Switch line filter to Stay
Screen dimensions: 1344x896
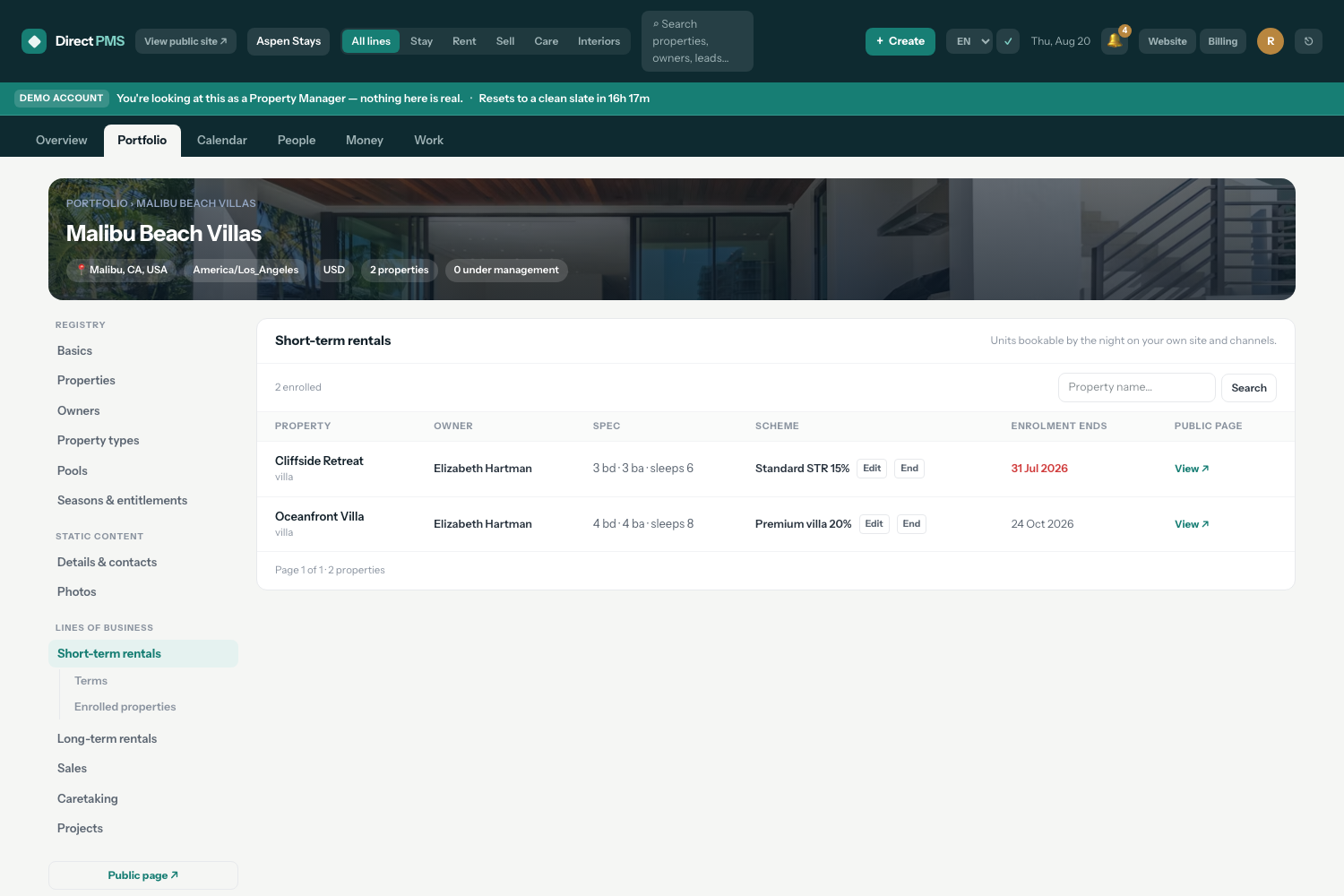tap(421, 41)
